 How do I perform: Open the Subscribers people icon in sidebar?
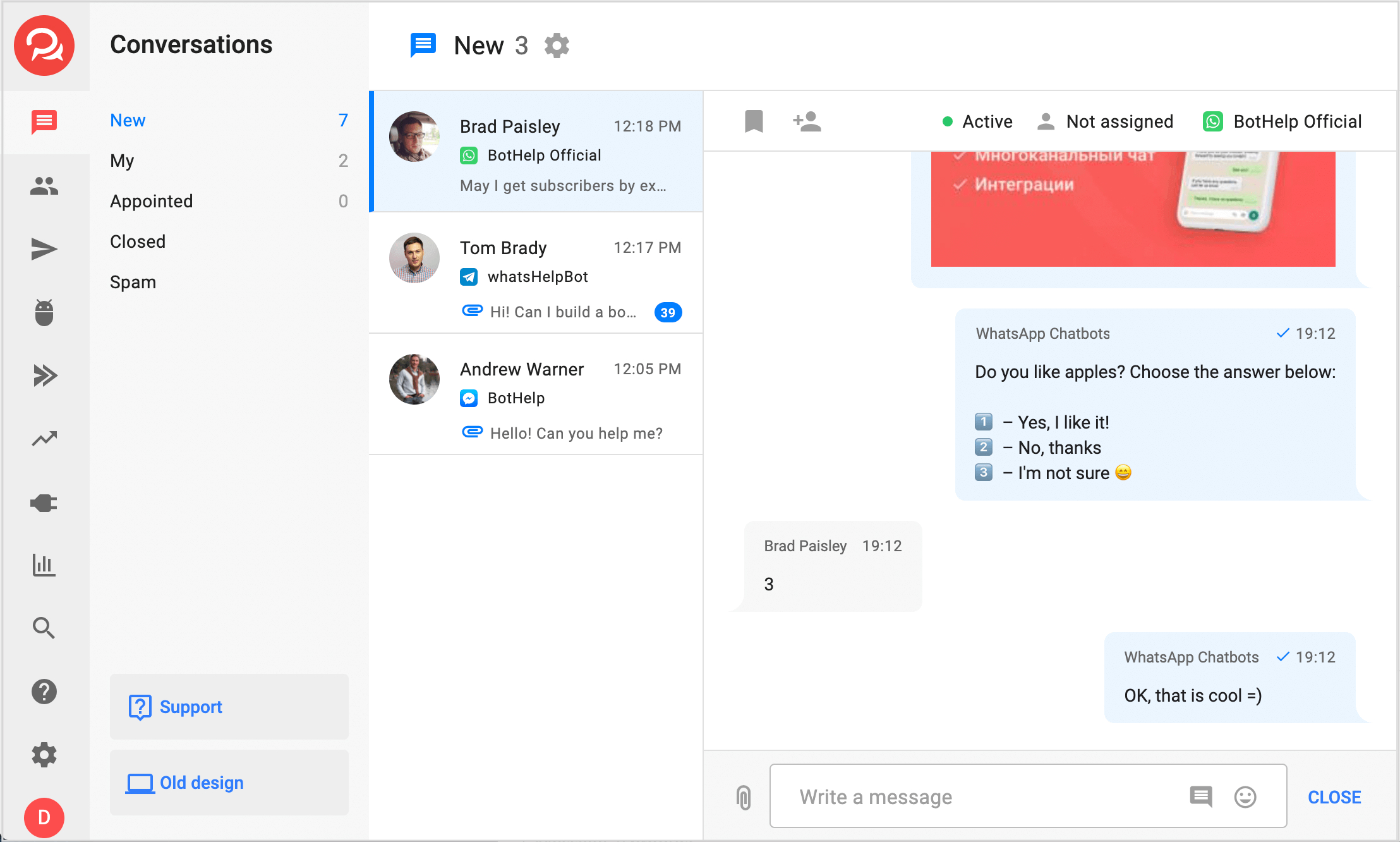point(44,186)
